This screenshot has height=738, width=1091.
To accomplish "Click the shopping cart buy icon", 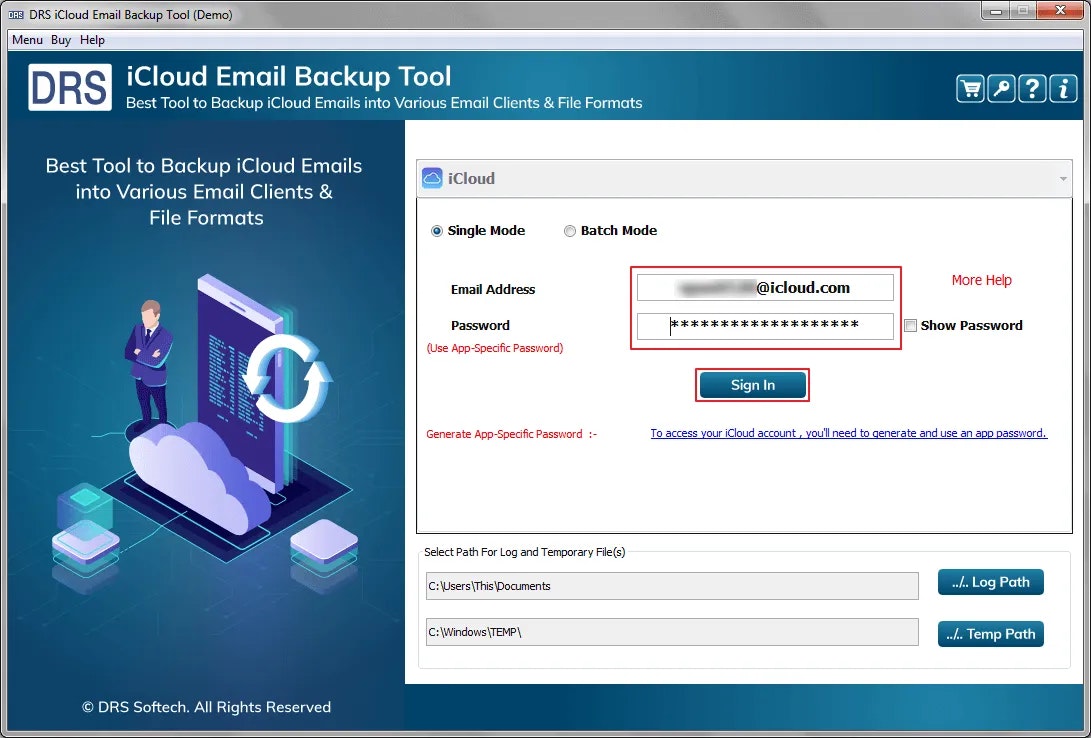I will coord(970,89).
